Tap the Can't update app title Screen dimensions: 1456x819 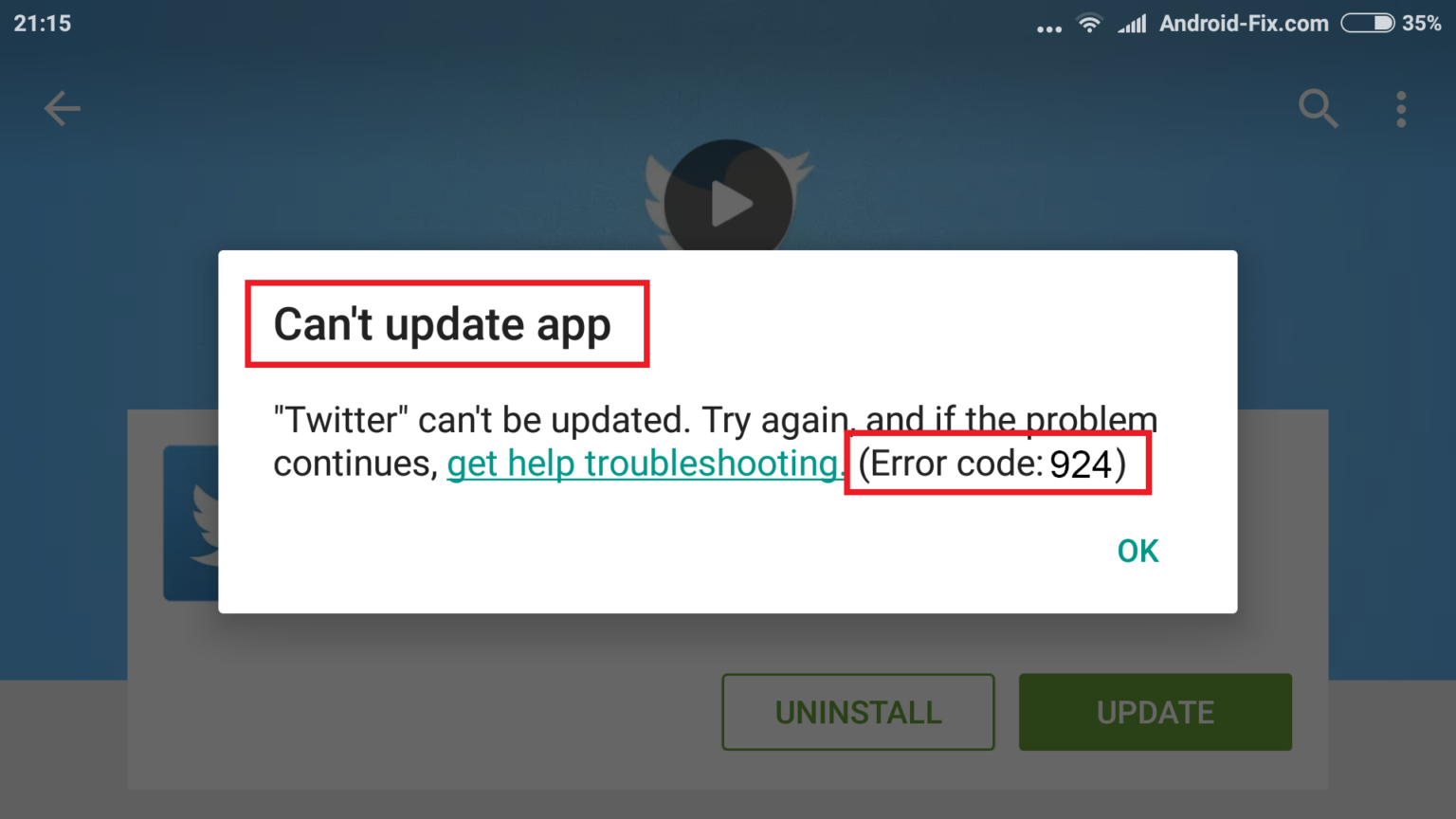tap(443, 324)
